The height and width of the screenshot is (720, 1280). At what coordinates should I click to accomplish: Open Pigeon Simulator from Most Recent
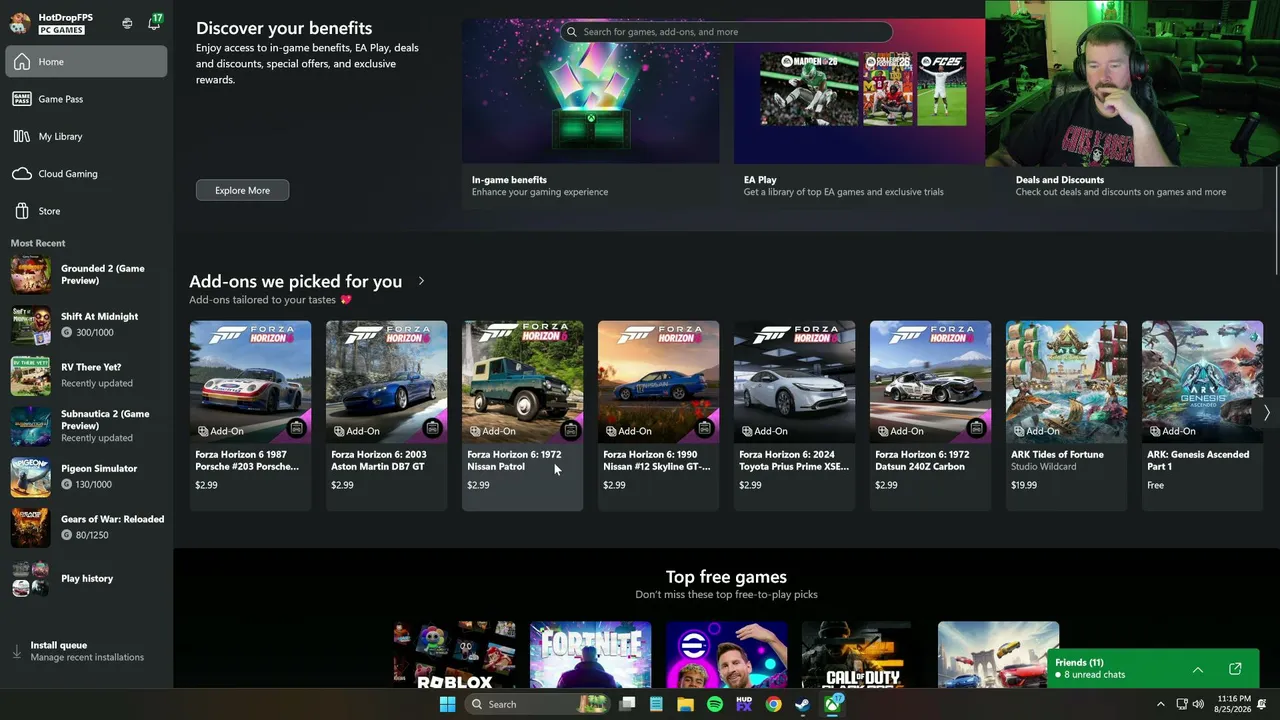click(86, 477)
